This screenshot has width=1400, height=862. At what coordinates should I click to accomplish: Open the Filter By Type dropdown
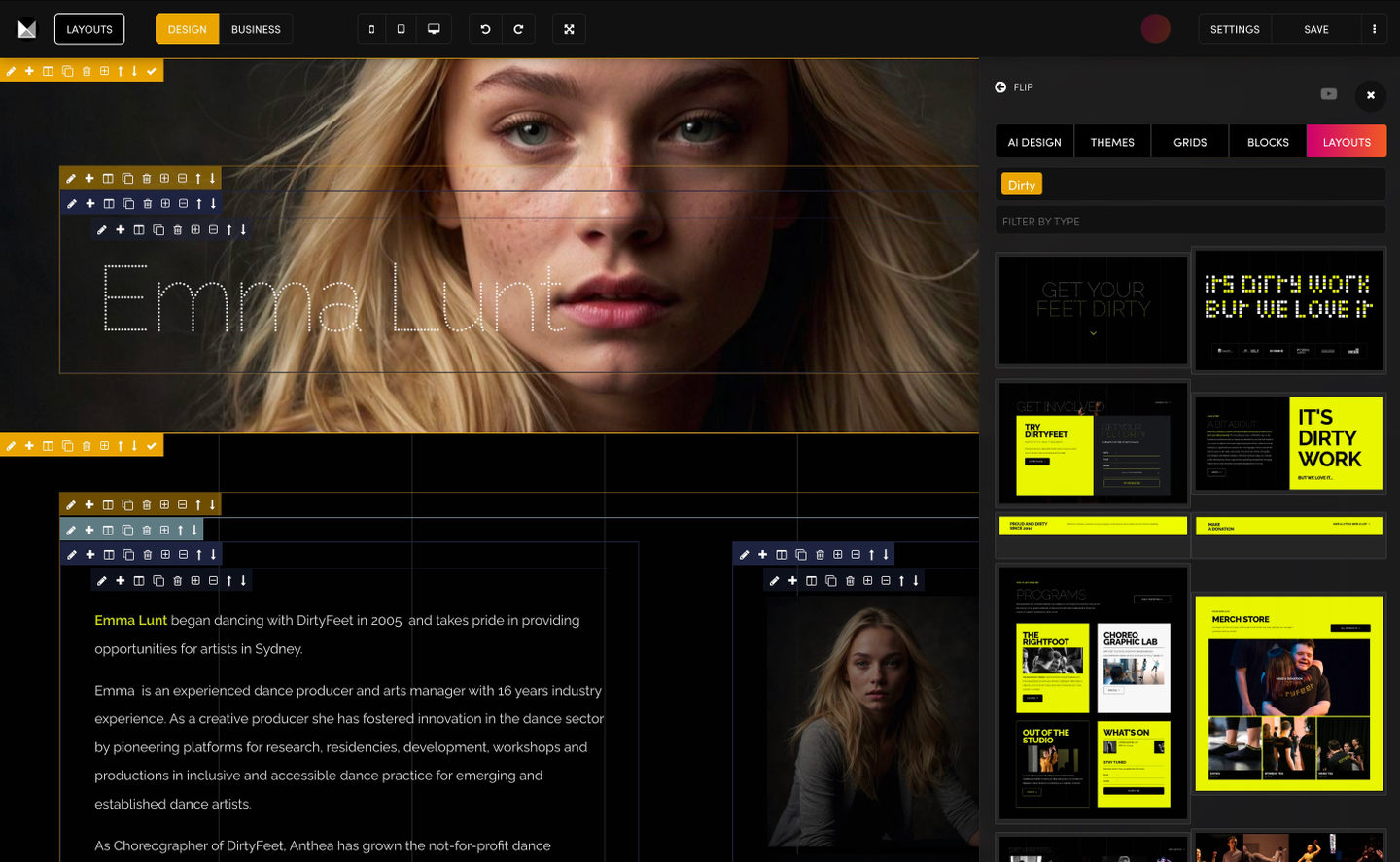pos(1190,222)
